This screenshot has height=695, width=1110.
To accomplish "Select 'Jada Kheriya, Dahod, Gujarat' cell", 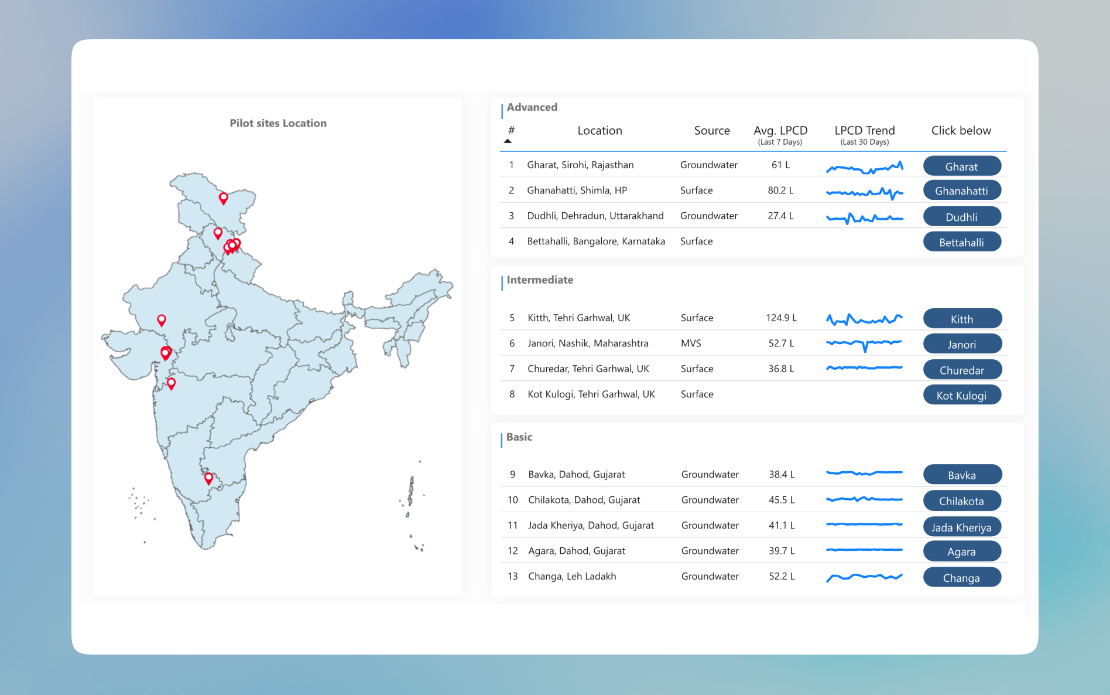I will point(591,525).
